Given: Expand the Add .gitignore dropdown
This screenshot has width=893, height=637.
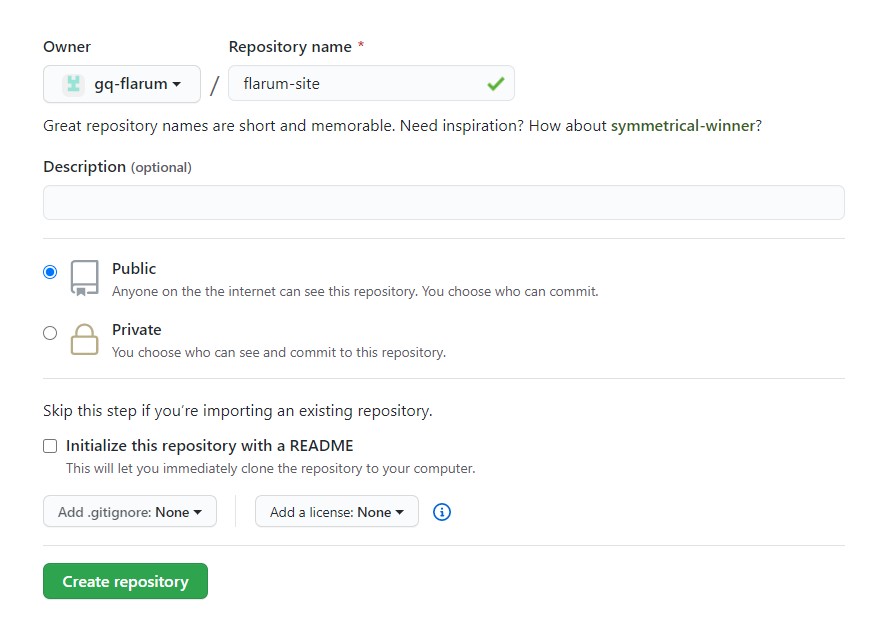Looking at the screenshot, I should (130, 512).
